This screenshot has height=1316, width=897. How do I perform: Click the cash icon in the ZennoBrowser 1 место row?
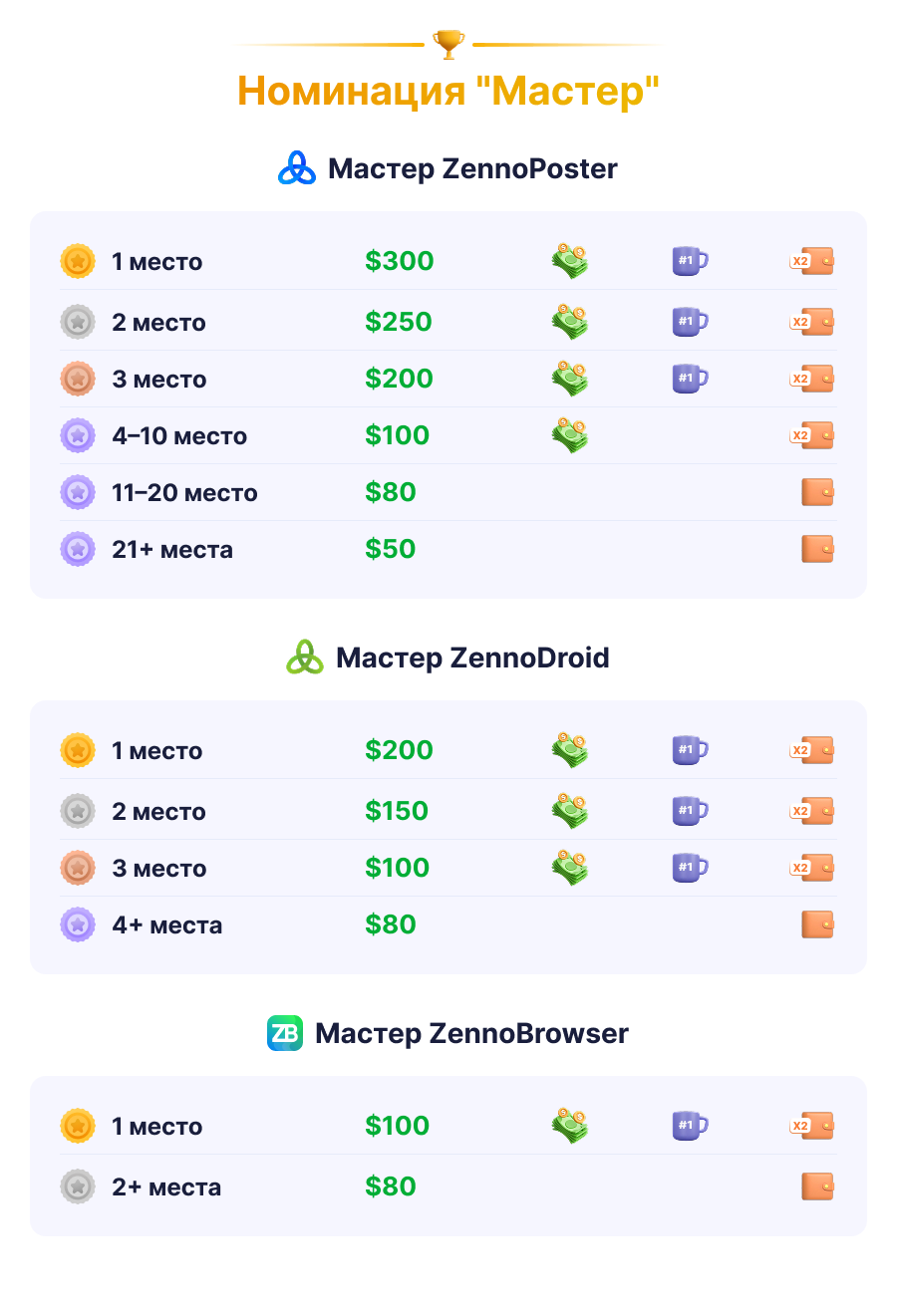(x=570, y=1126)
